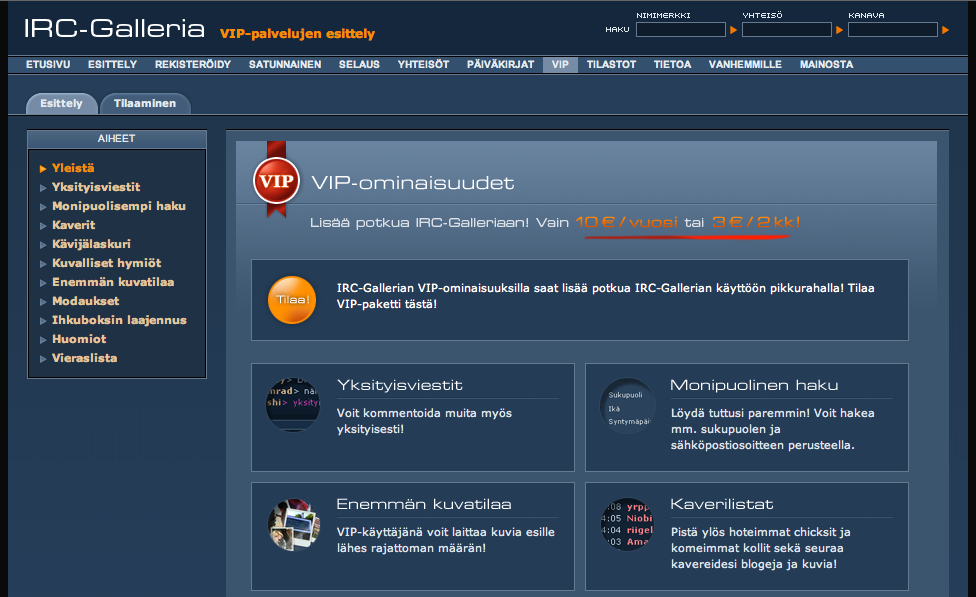Viewport: 976px width, 597px height.
Task: Go to Rekisteröidy in navigation bar
Action: coord(193,65)
